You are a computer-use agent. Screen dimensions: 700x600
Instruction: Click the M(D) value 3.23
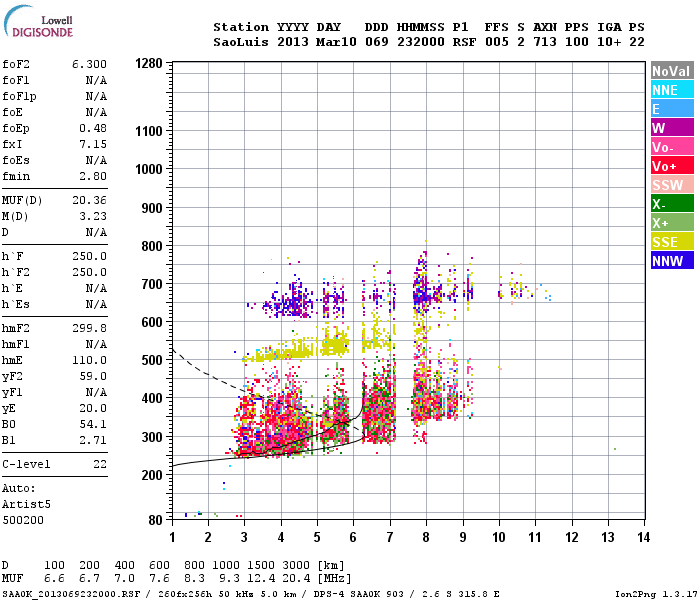coord(93,216)
